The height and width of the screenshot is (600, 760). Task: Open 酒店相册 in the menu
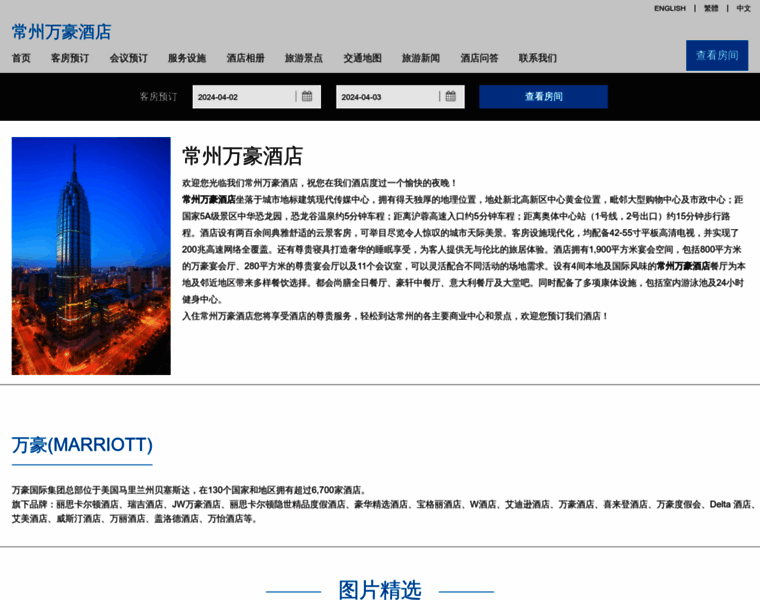click(x=245, y=58)
